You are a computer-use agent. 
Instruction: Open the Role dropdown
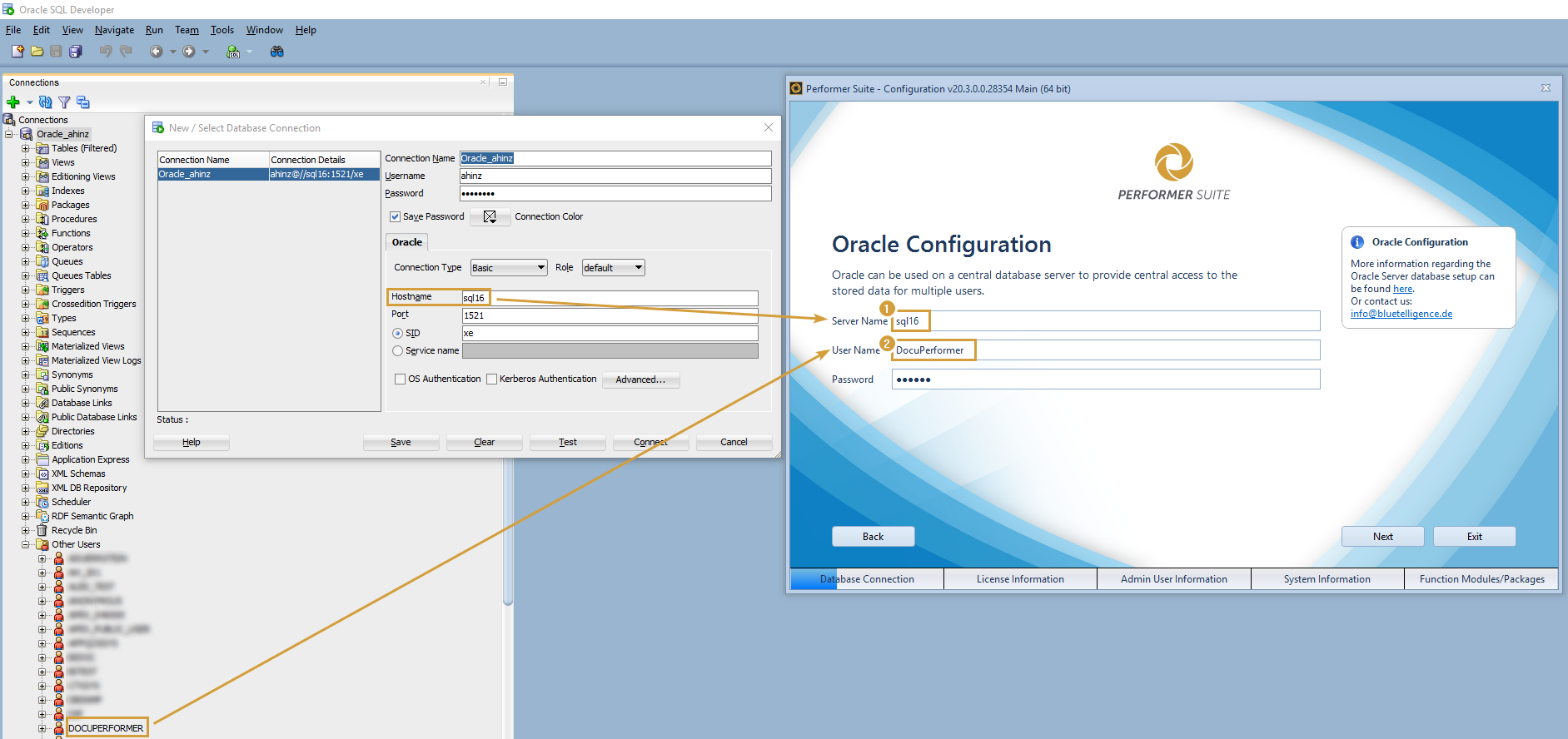point(613,268)
